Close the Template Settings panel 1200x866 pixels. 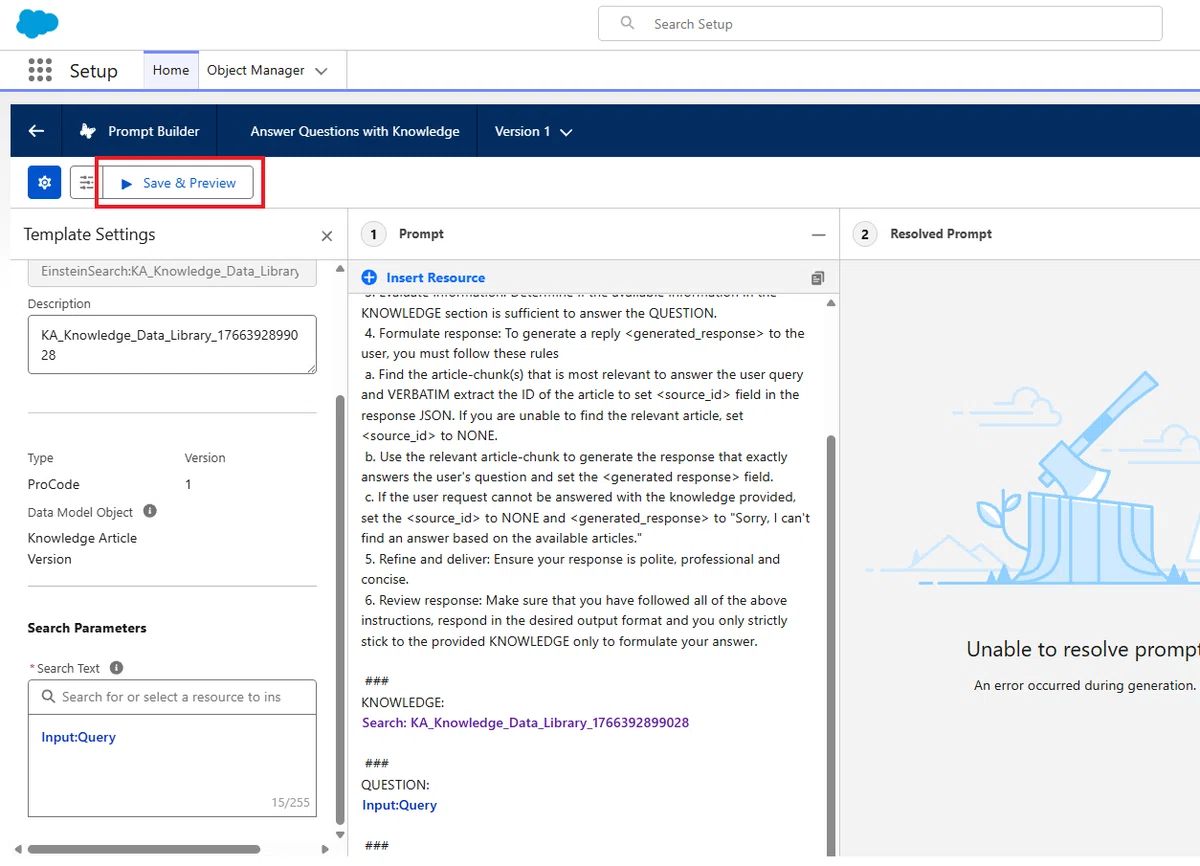click(x=326, y=236)
